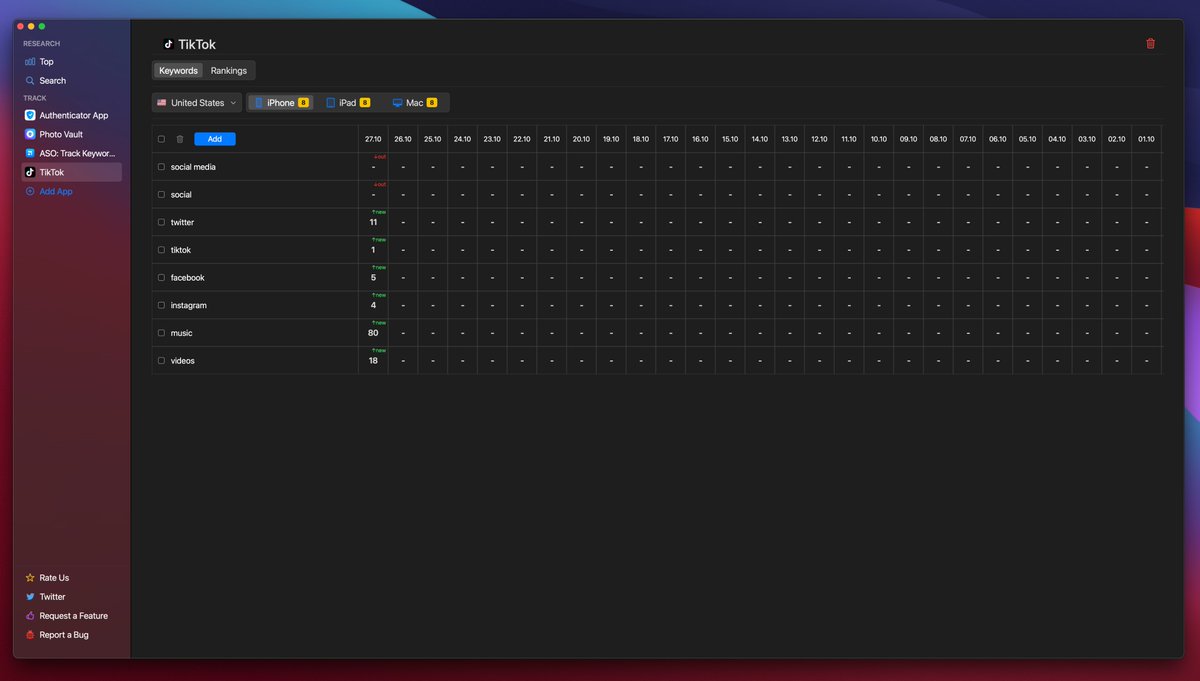Click the videos rank value 18
This screenshot has width=1200, height=681.
[x=373, y=361]
